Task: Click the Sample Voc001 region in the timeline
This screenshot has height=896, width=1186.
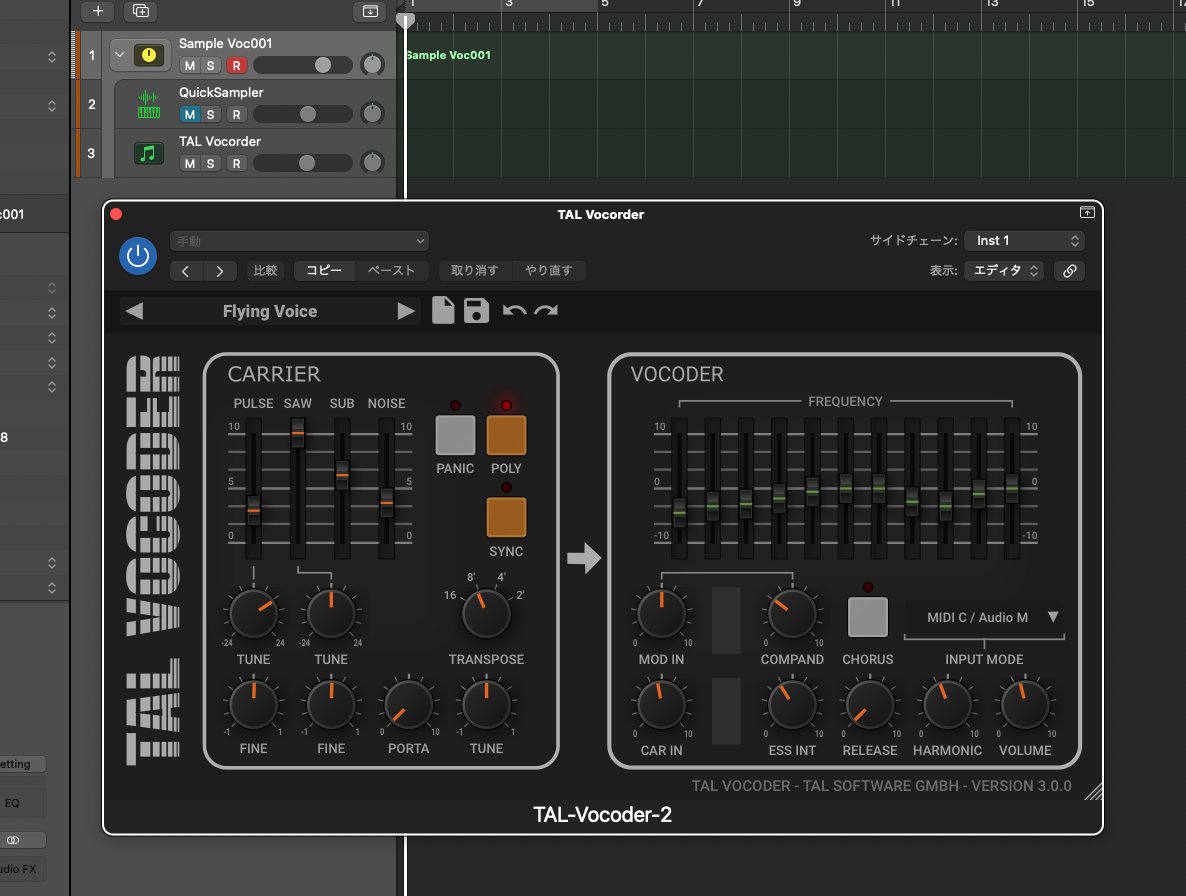Action: coord(794,55)
